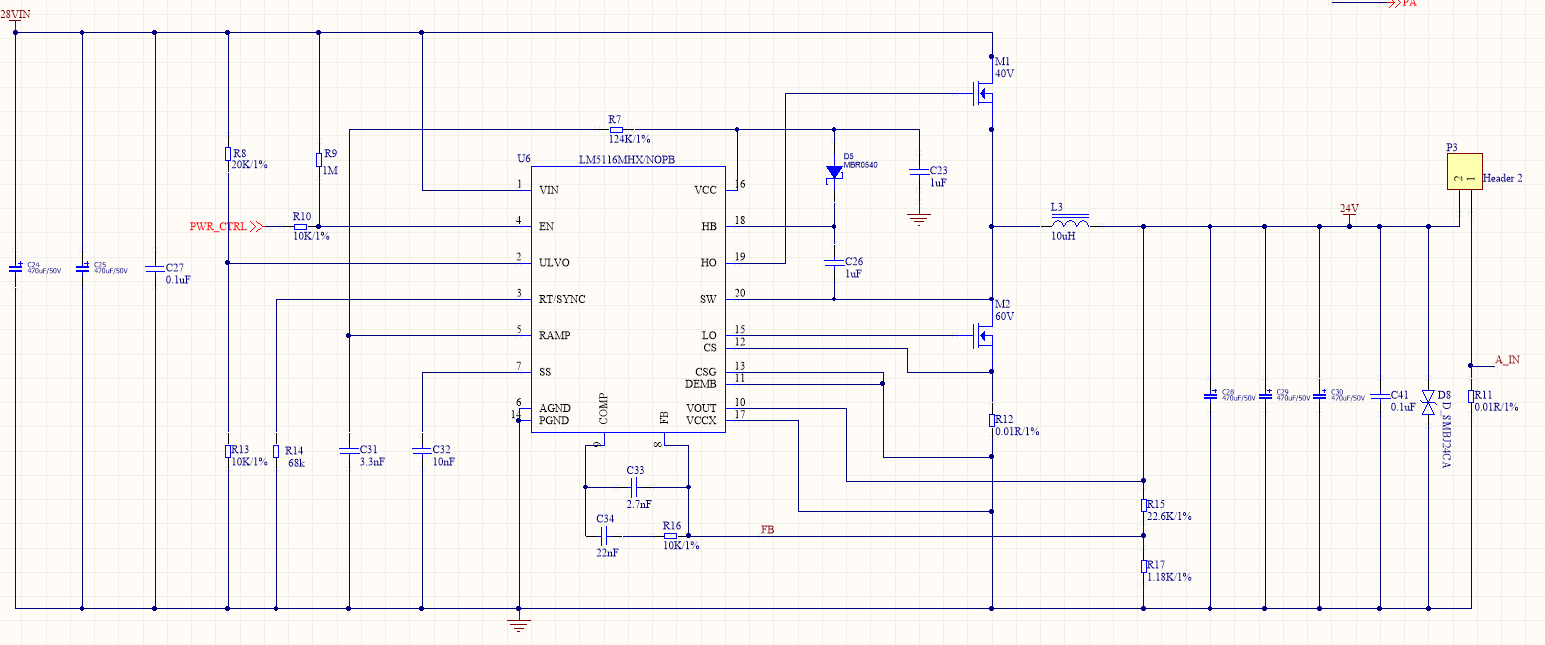Select the R9 1M resistor symbol
Image resolution: width=1545 pixels, height=645 pixels.
pos(319,159)
